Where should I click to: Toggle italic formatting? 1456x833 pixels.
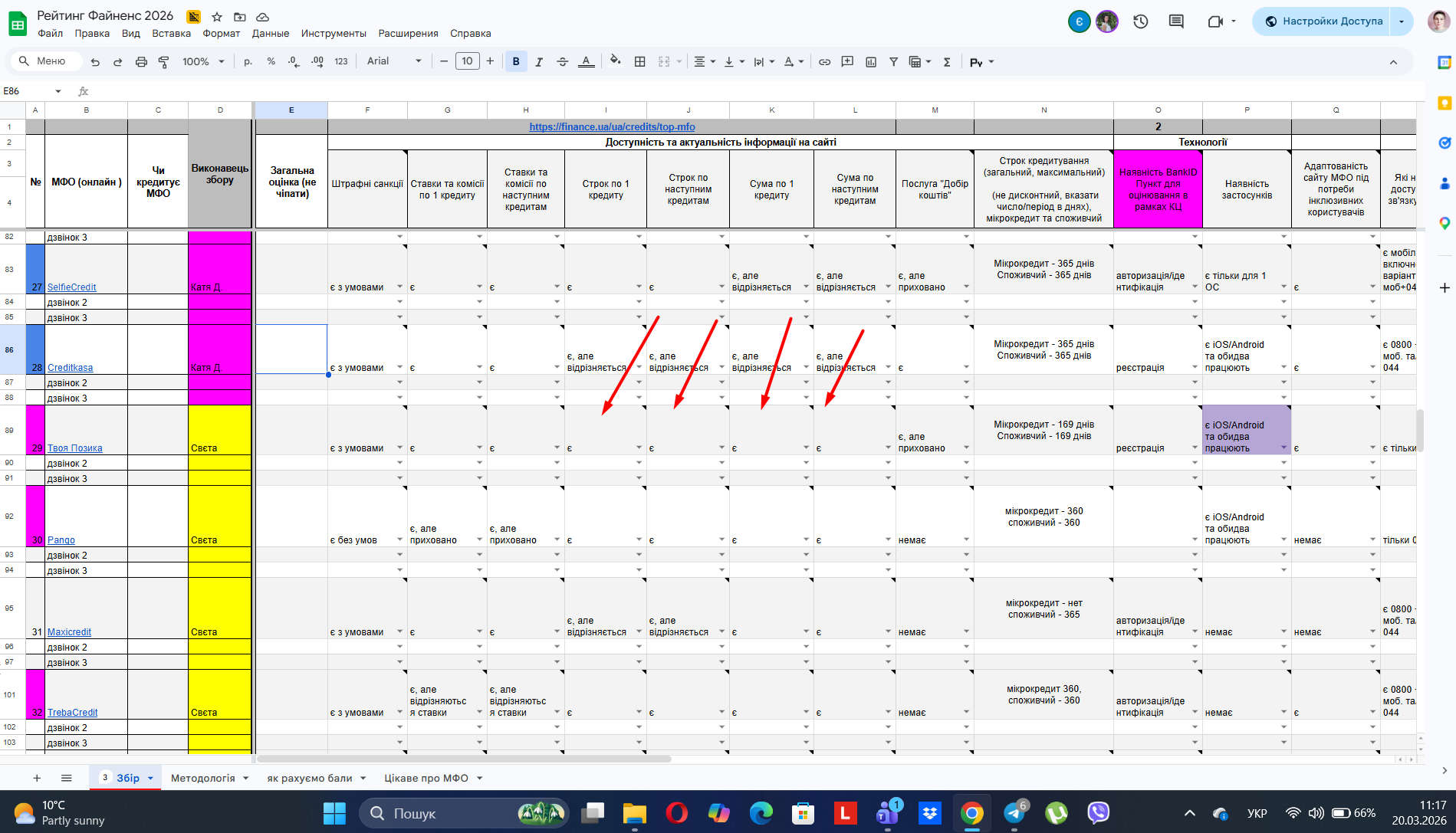pos(539,61)
